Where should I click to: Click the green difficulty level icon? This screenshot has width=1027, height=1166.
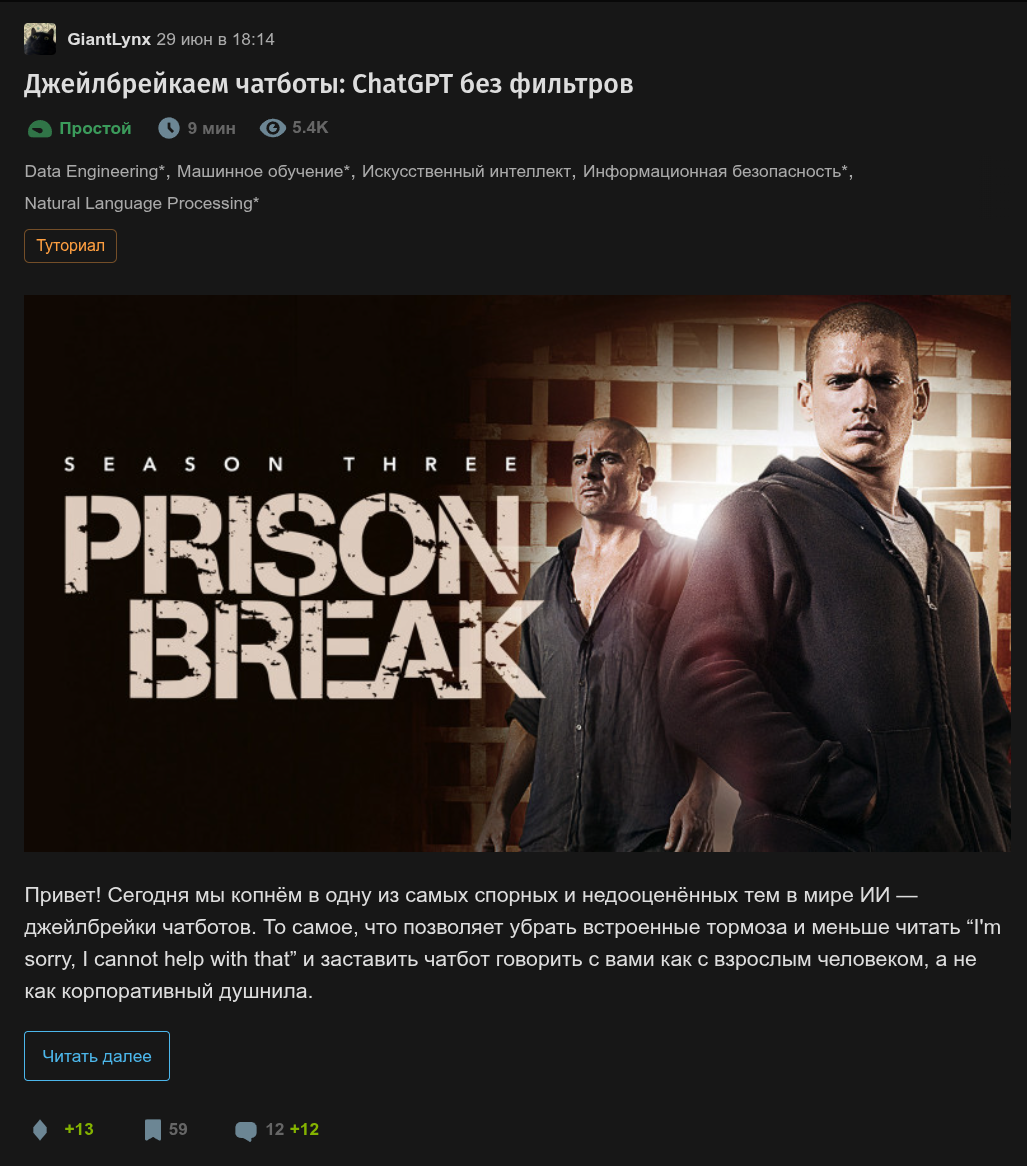pyautogui.click(x=39, y=129)
